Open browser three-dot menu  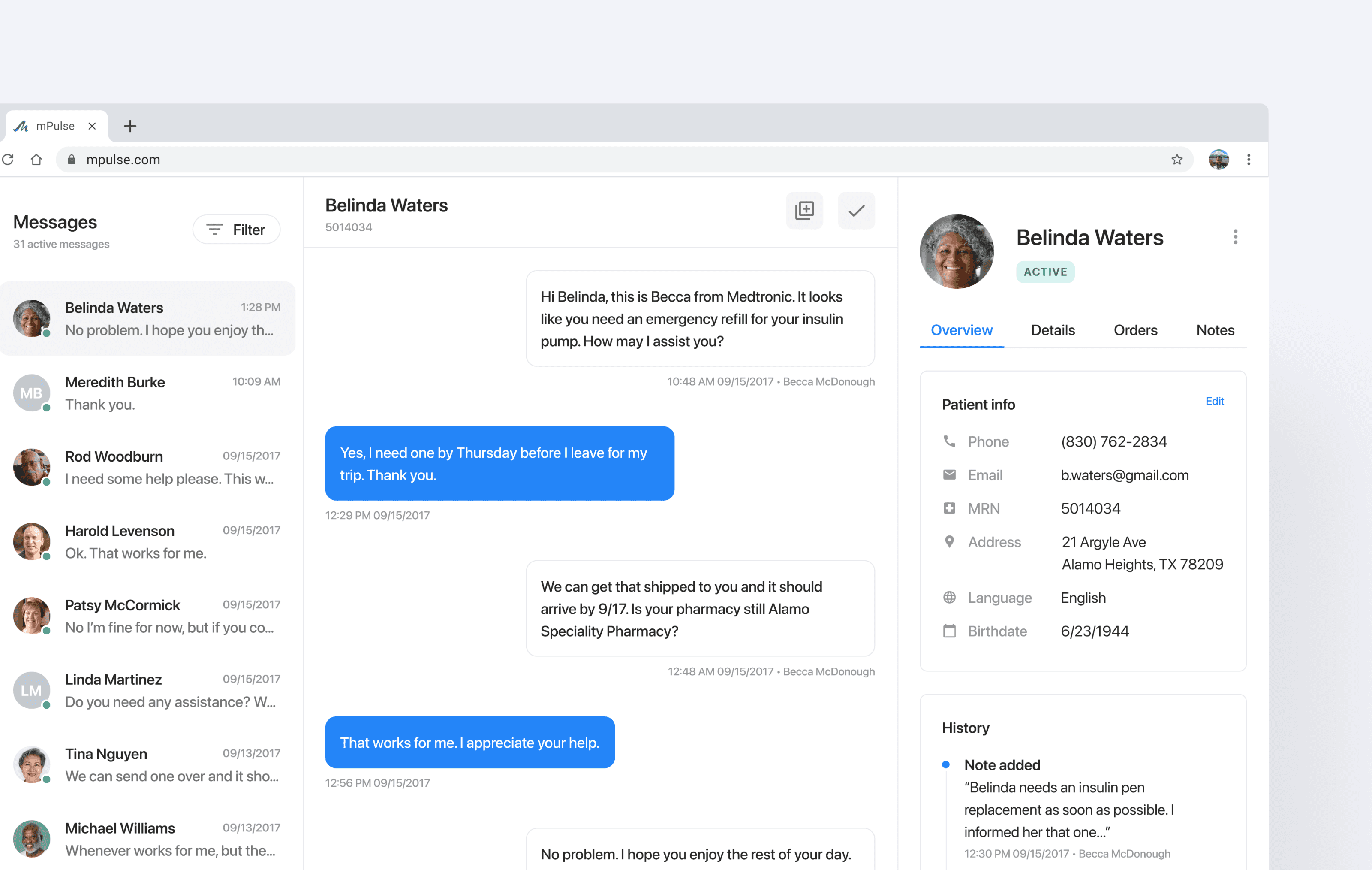point(1249,160)
